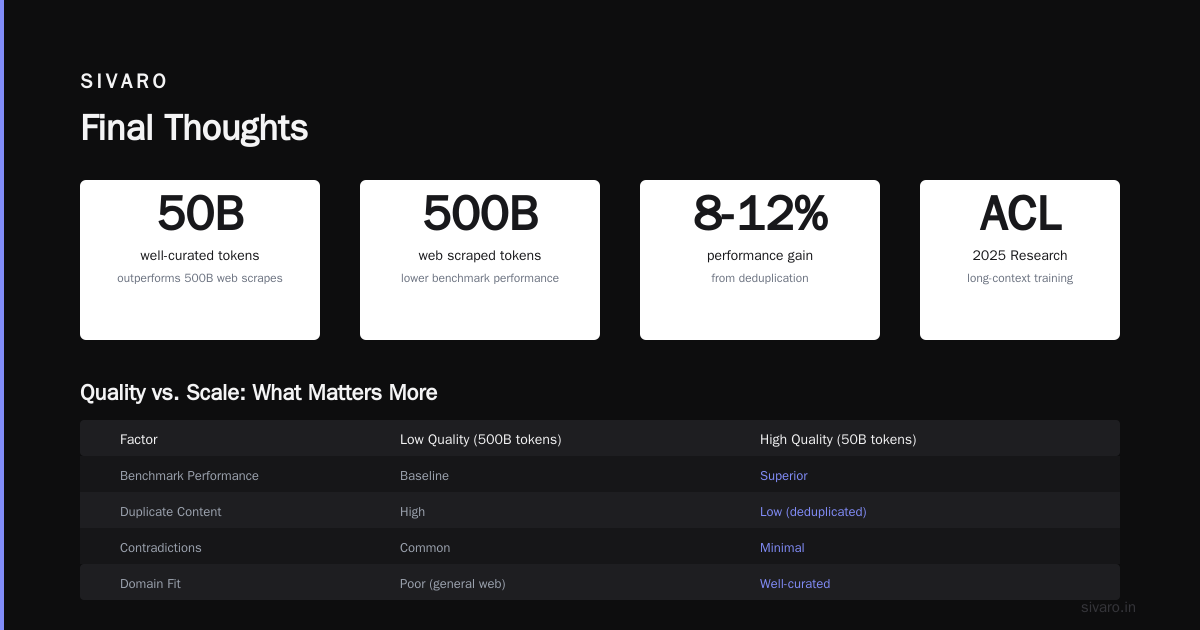
Task: Click the High Quality (50B tokens) header
Action: click(x=838, y=439)
